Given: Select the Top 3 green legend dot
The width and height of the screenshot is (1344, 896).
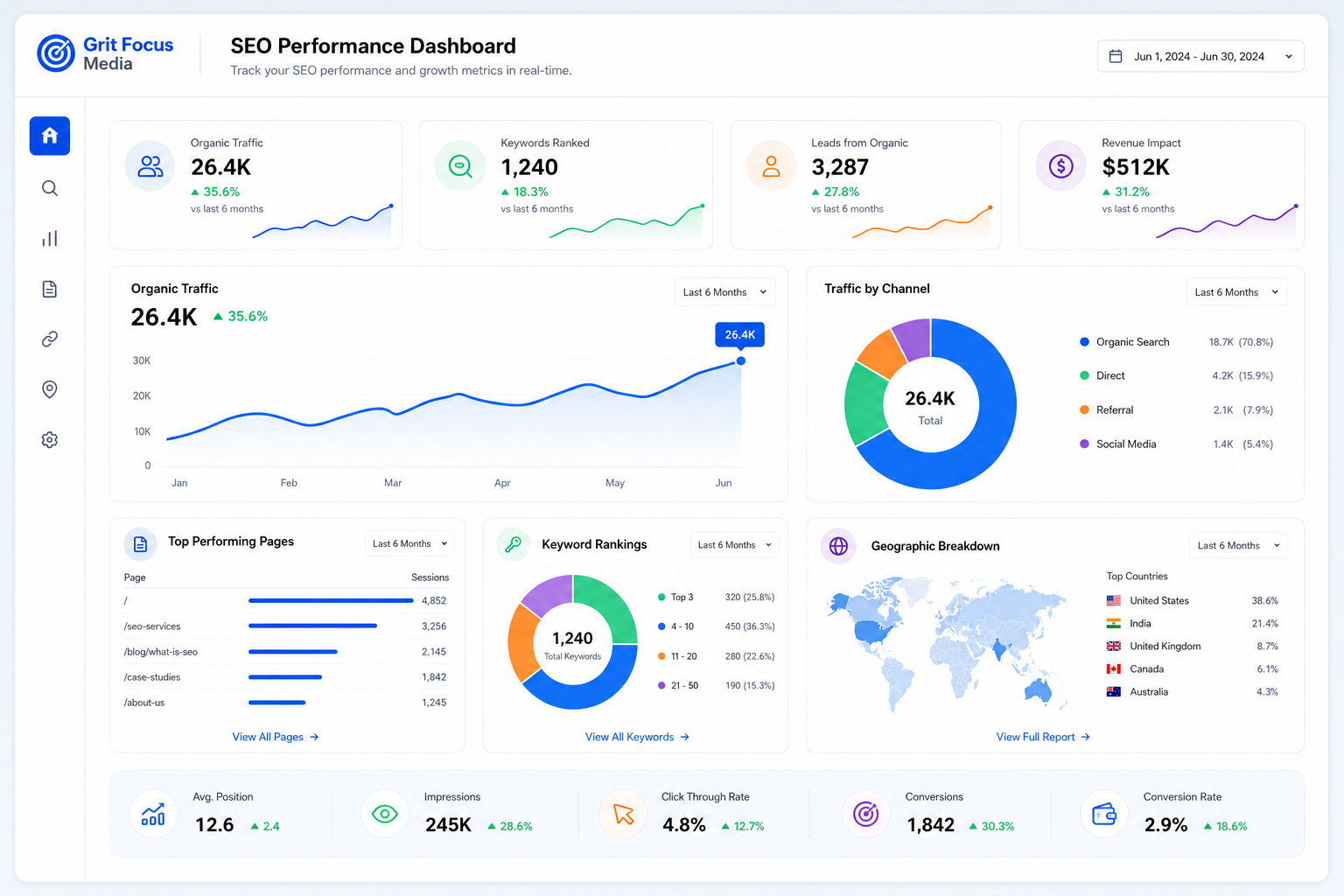Looking at the screenshot, I should [661, 597].
